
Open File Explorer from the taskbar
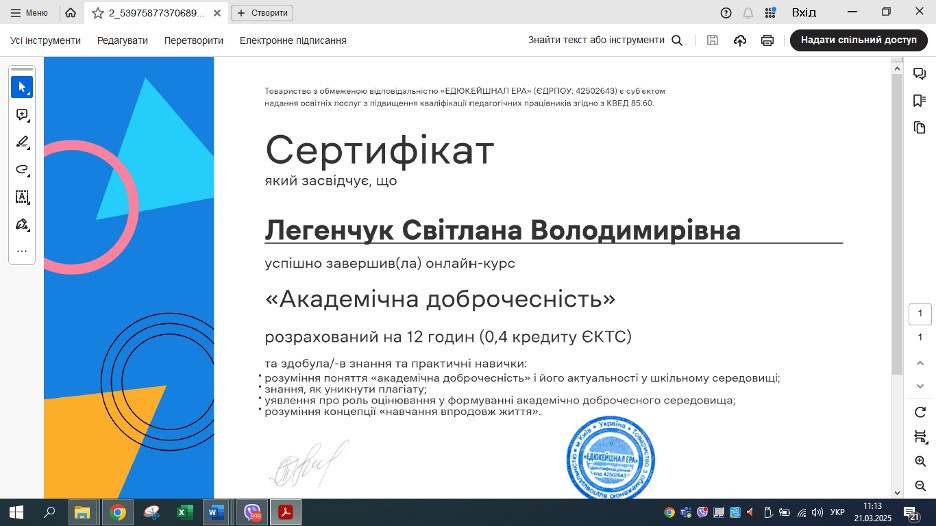point(82,512)
